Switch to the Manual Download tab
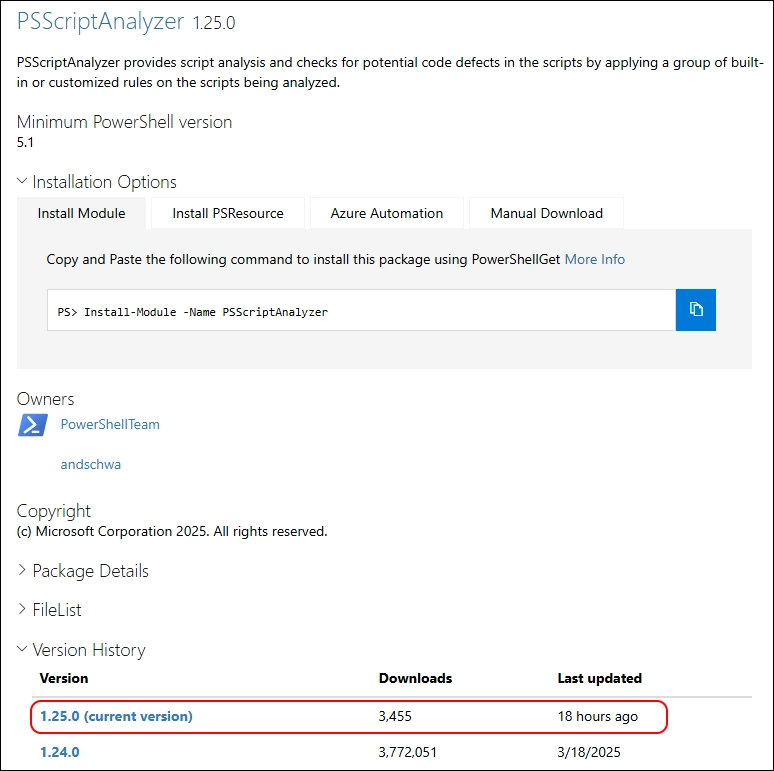Screen dimensions: 774x771 pos(546,213)
